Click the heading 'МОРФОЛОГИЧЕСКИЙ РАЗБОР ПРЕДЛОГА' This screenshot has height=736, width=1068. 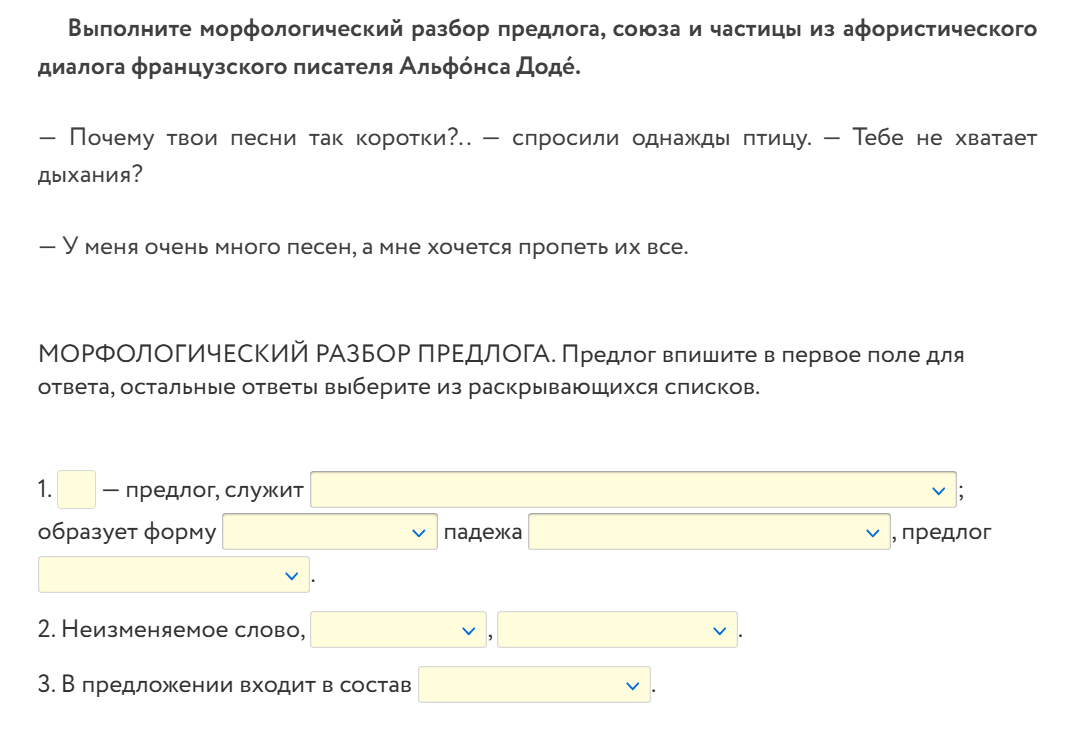point(297,354)
